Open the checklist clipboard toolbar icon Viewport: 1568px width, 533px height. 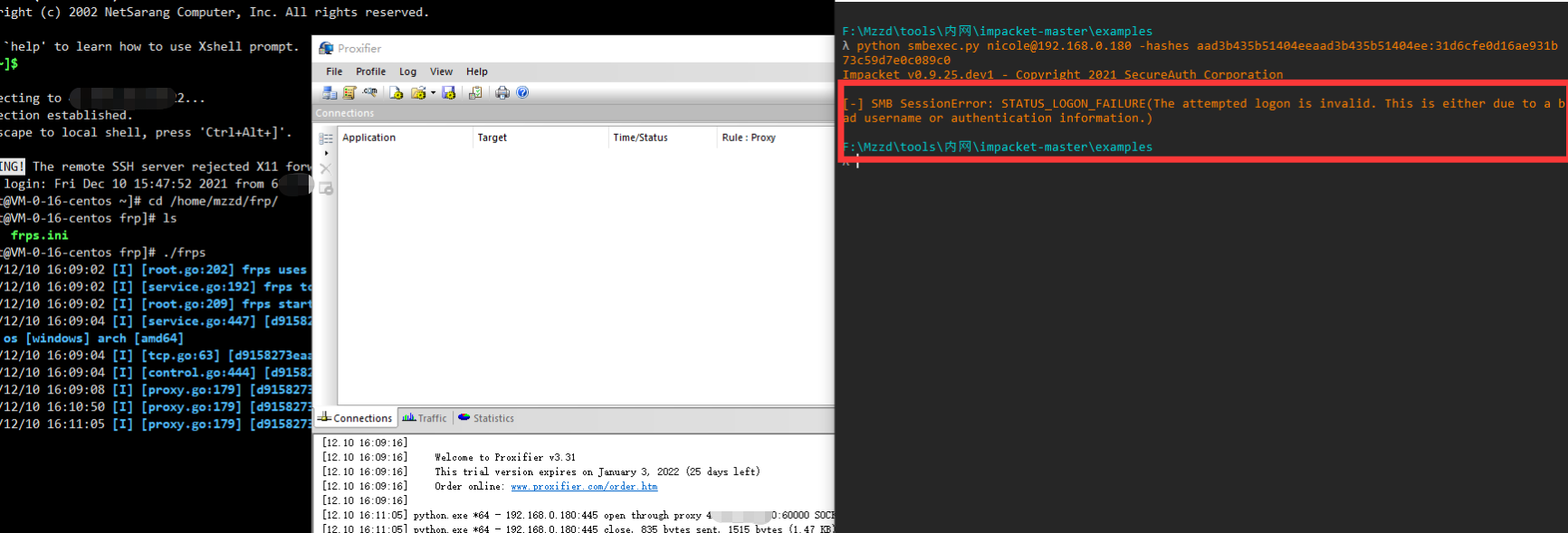[x=475, y=92]
